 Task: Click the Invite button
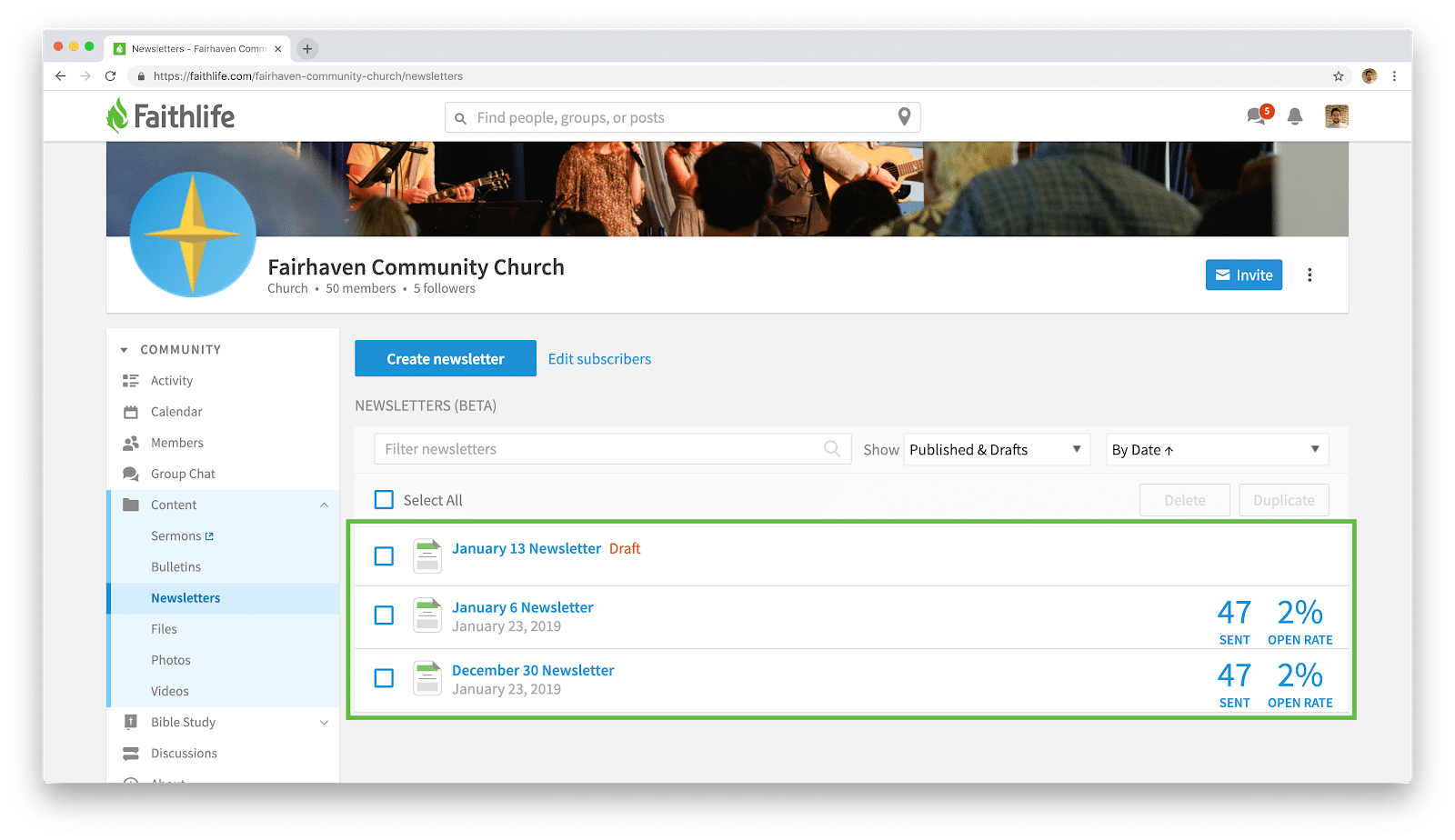[1244, 275]
